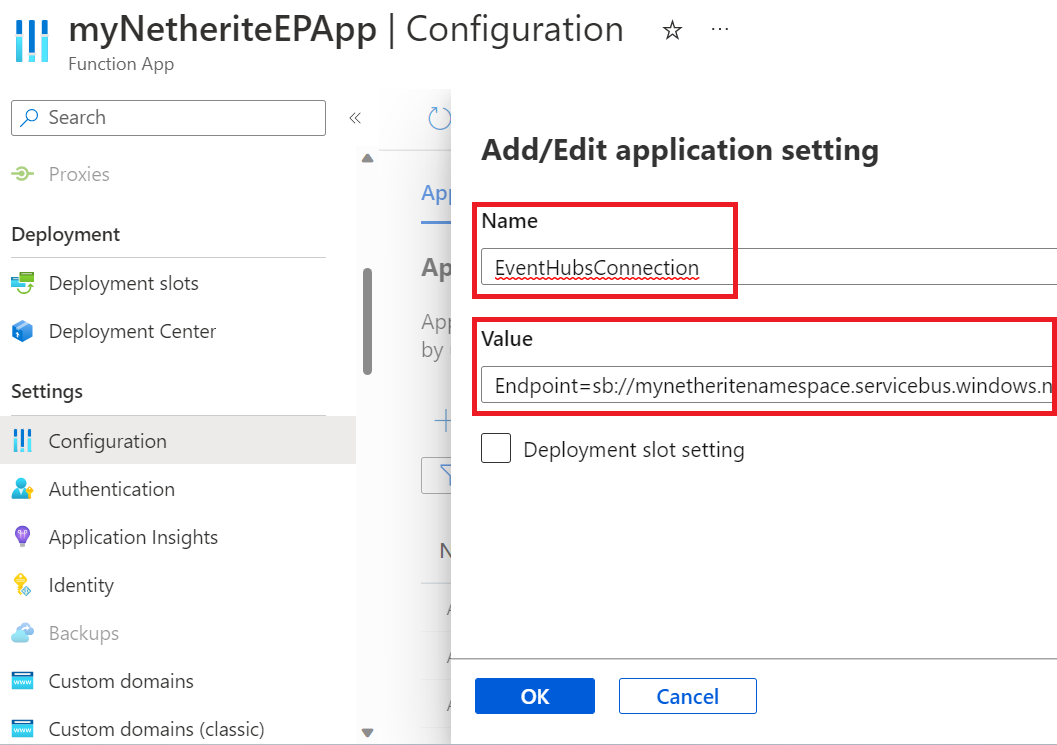The height and width of the screenshot is (745, 1057).
Task: Select Backups in the Settings menu list
Action: [x=82, y=633]
